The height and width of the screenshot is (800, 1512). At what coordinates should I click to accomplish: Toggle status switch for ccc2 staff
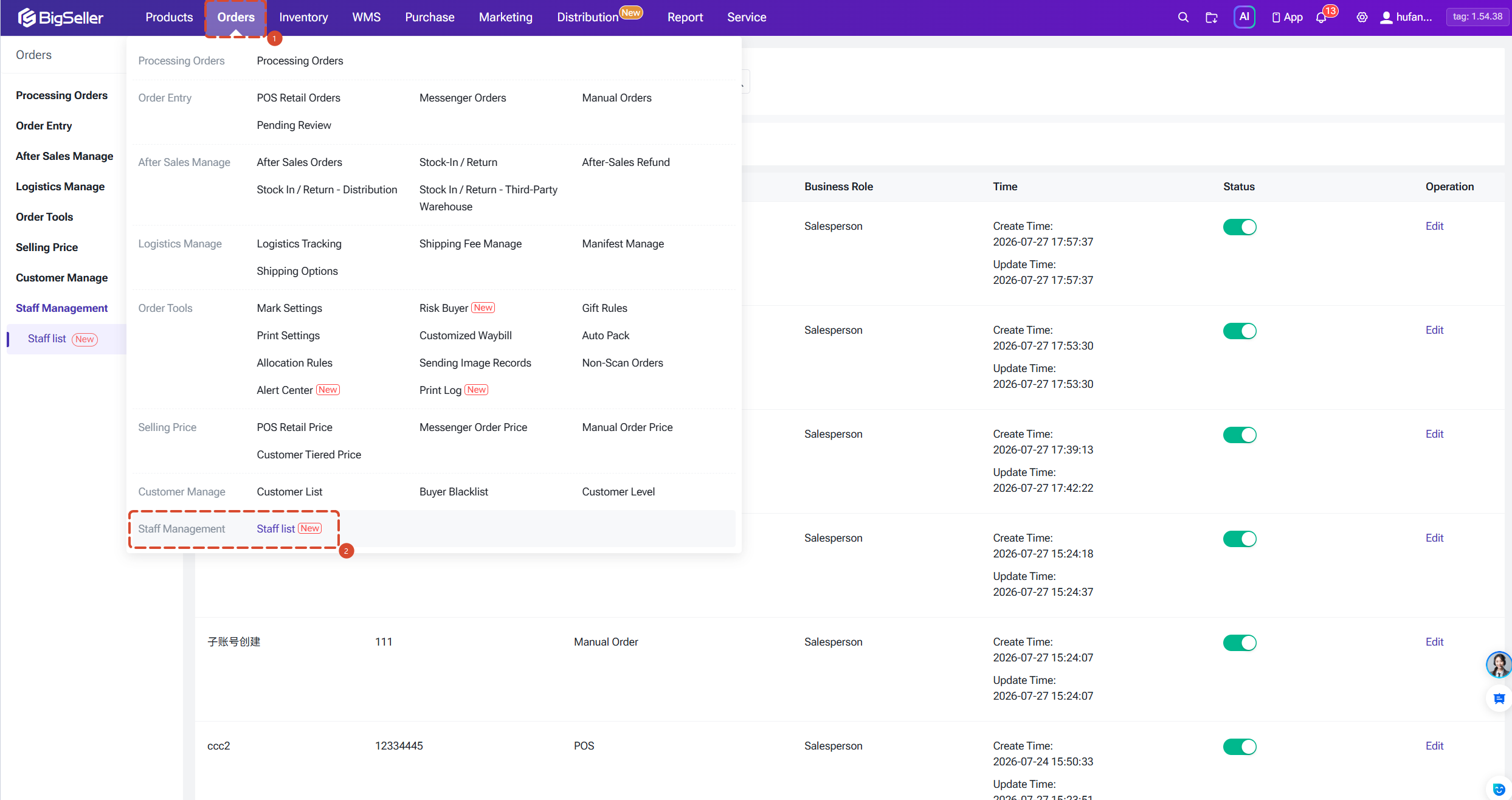pos(1240,747)
